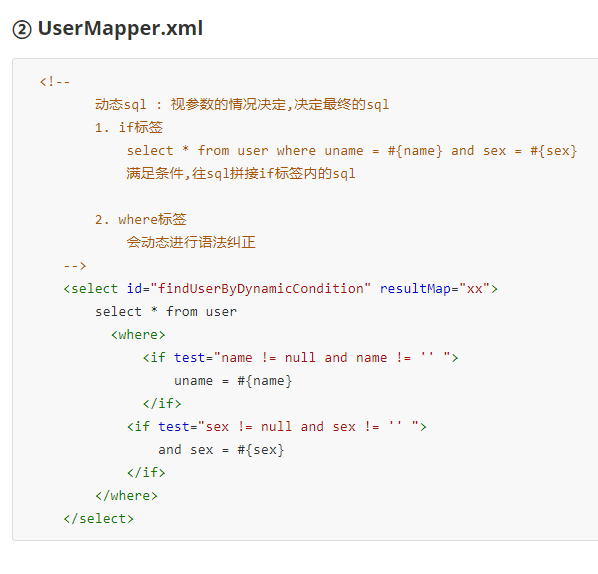Viewport: 598px width, 574px height.
Task: Click the if tag testing 'sex != null'
Action: [276, 426]
